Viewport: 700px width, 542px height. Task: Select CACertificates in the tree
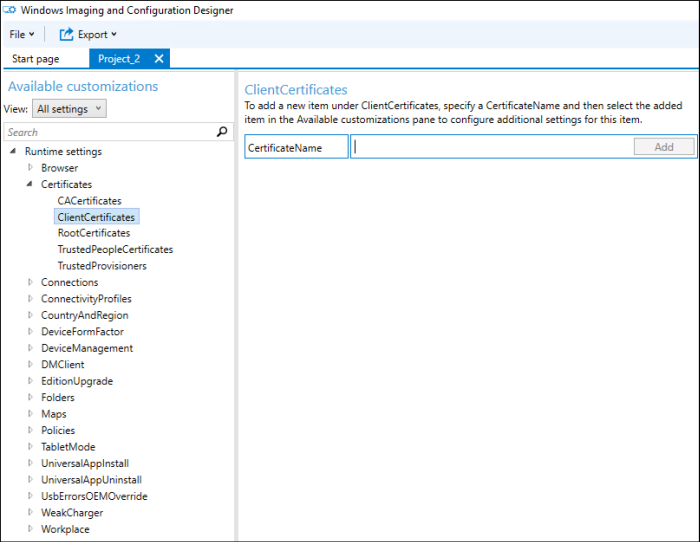pos(89,201)
